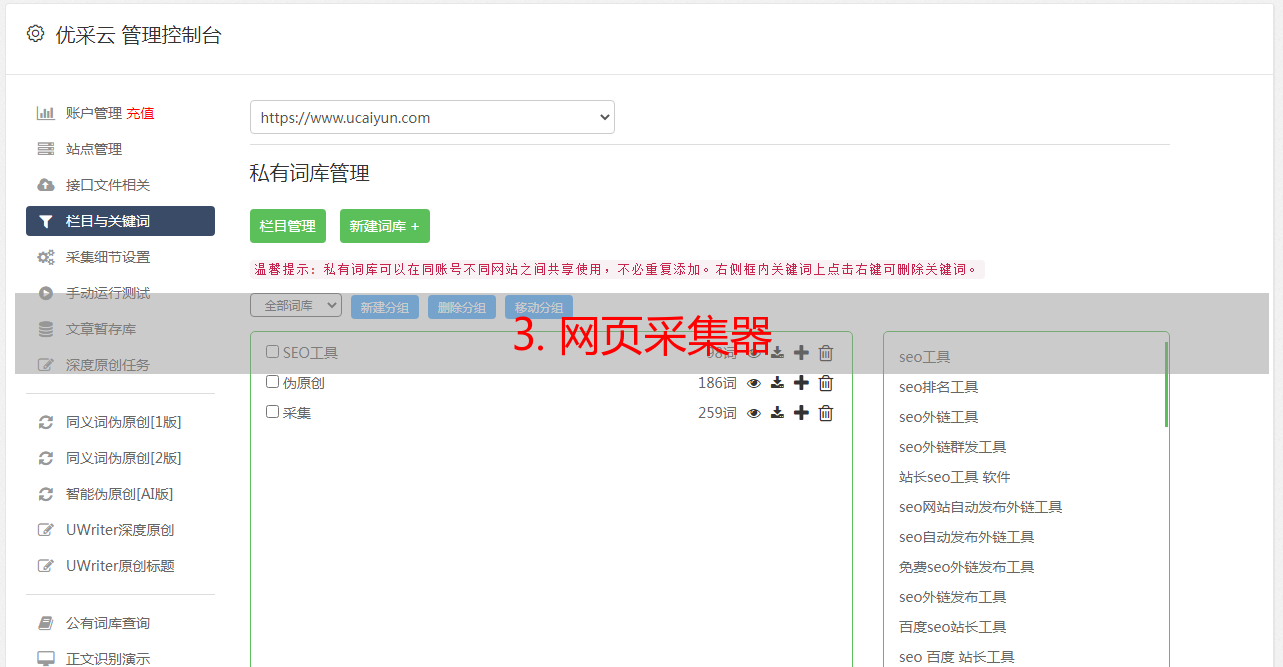
Task: Delete the 伪原创 library with trash icon
Action: point(826,383)
